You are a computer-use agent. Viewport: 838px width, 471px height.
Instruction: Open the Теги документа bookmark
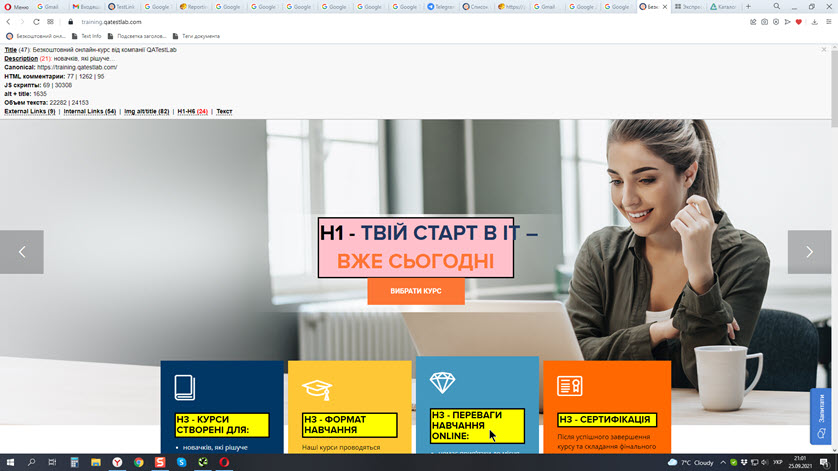coord(195,36)
